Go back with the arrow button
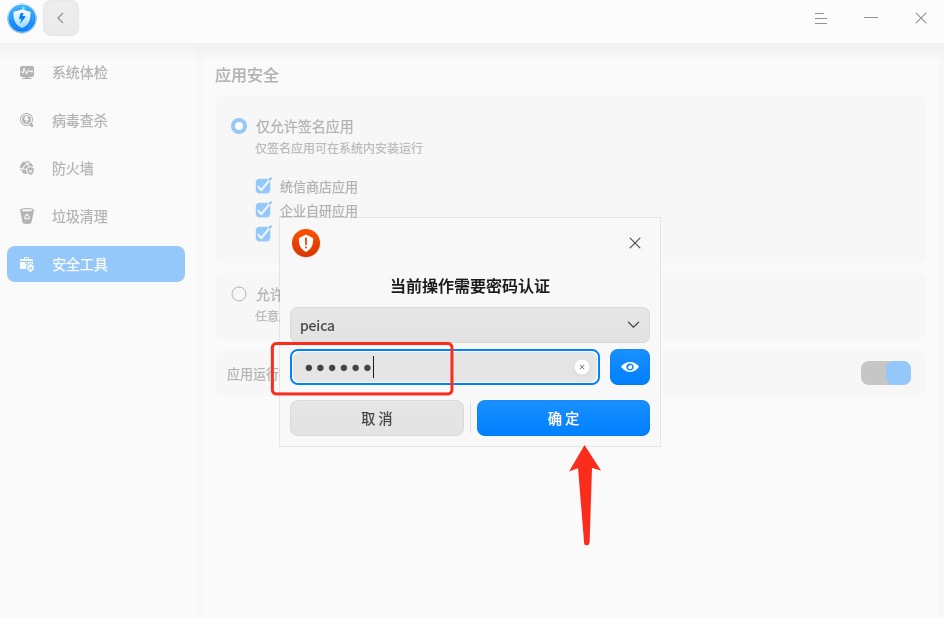Image resolution: width=944 pixels, height=618 pixels. tap(61, 18)
